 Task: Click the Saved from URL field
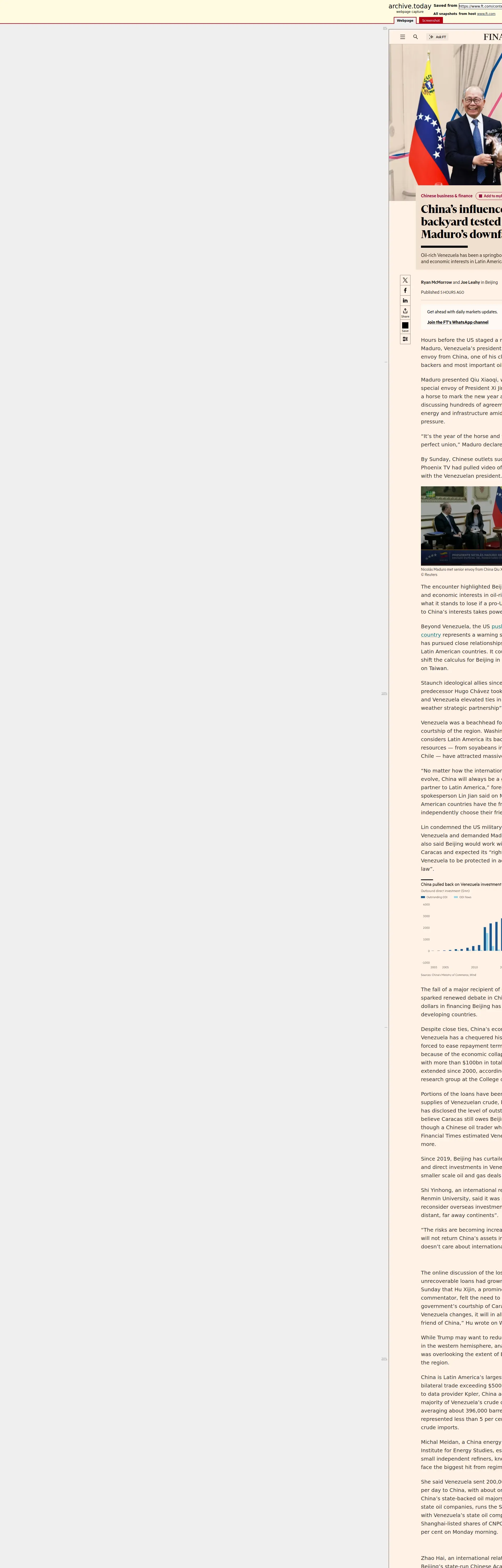tap(480, 6)
